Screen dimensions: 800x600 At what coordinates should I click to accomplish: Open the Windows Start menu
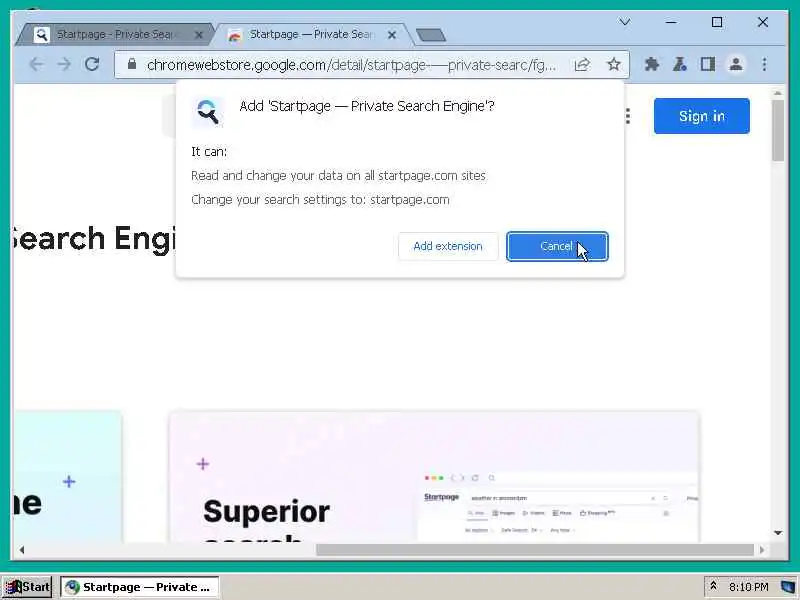click(27, 587)
